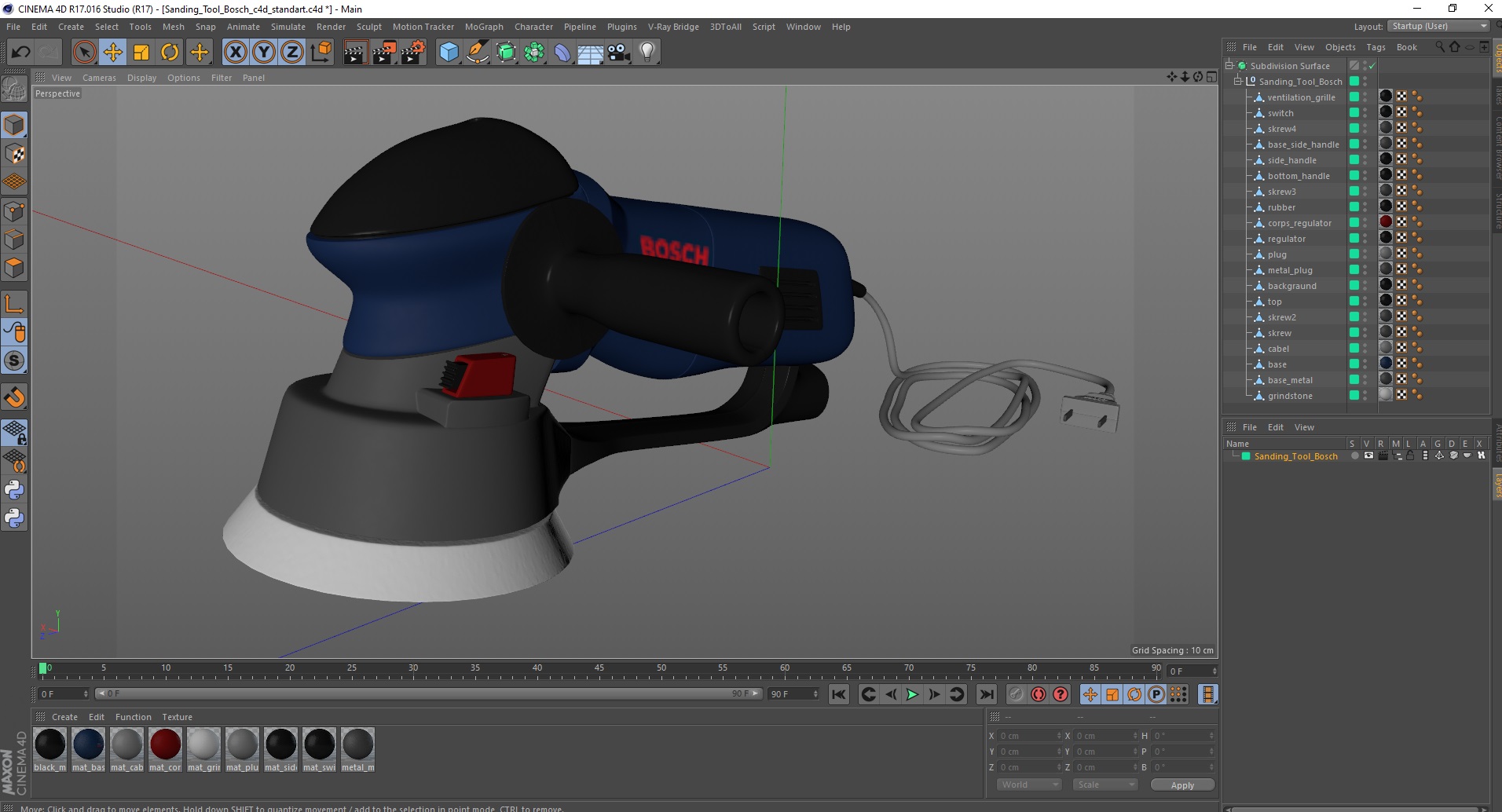Toggle coordinate system icon
The height and width of the screenshot is (812, 1502).
(321, 53)
